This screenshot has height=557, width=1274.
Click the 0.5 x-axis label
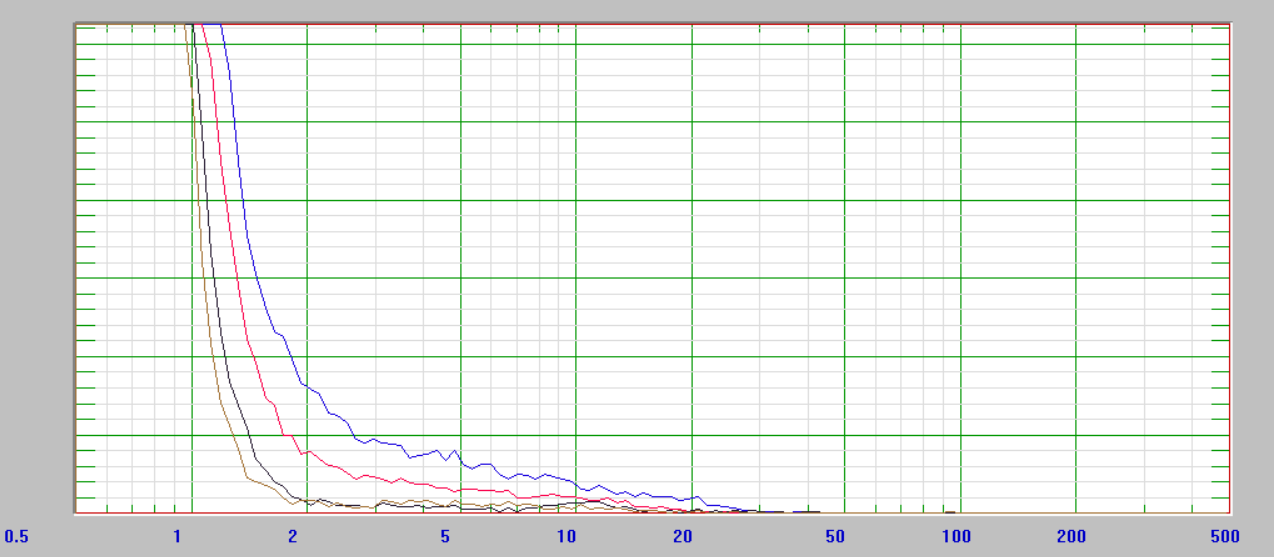[x=16, y=536]
